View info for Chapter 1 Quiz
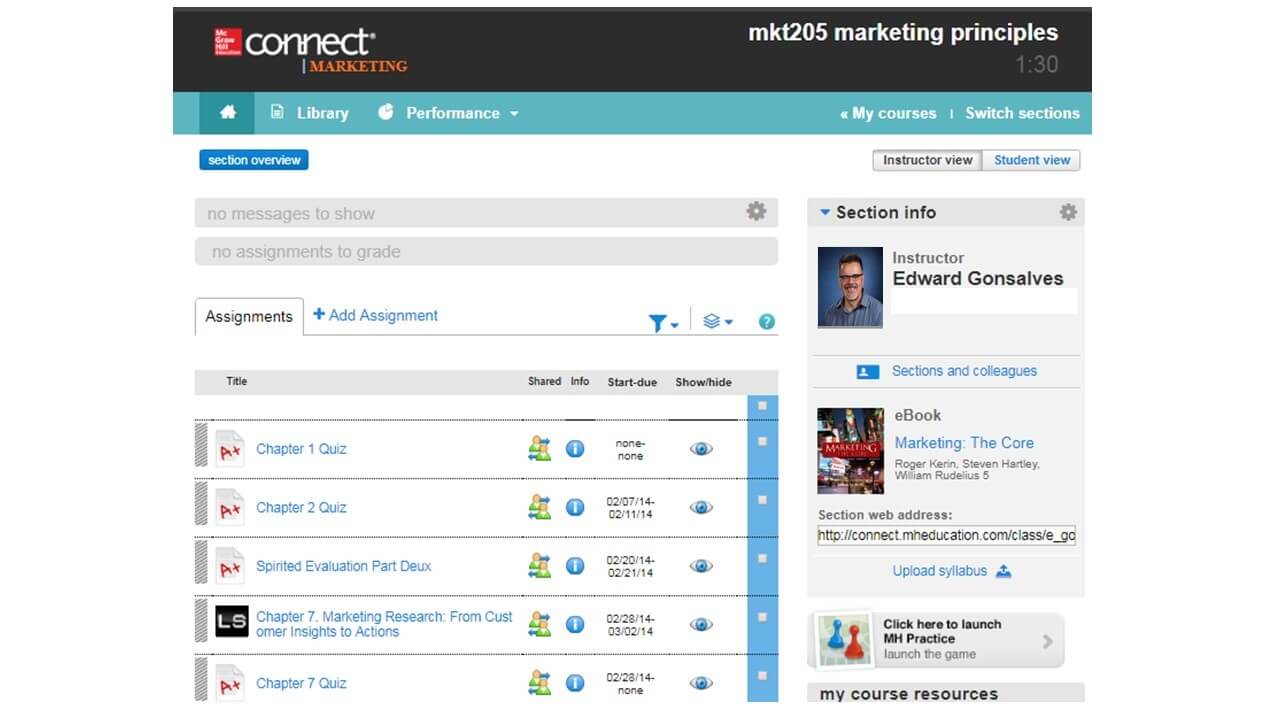Image resolution: width=1280 pixels, height=720 pixels. tap(575, 449)
